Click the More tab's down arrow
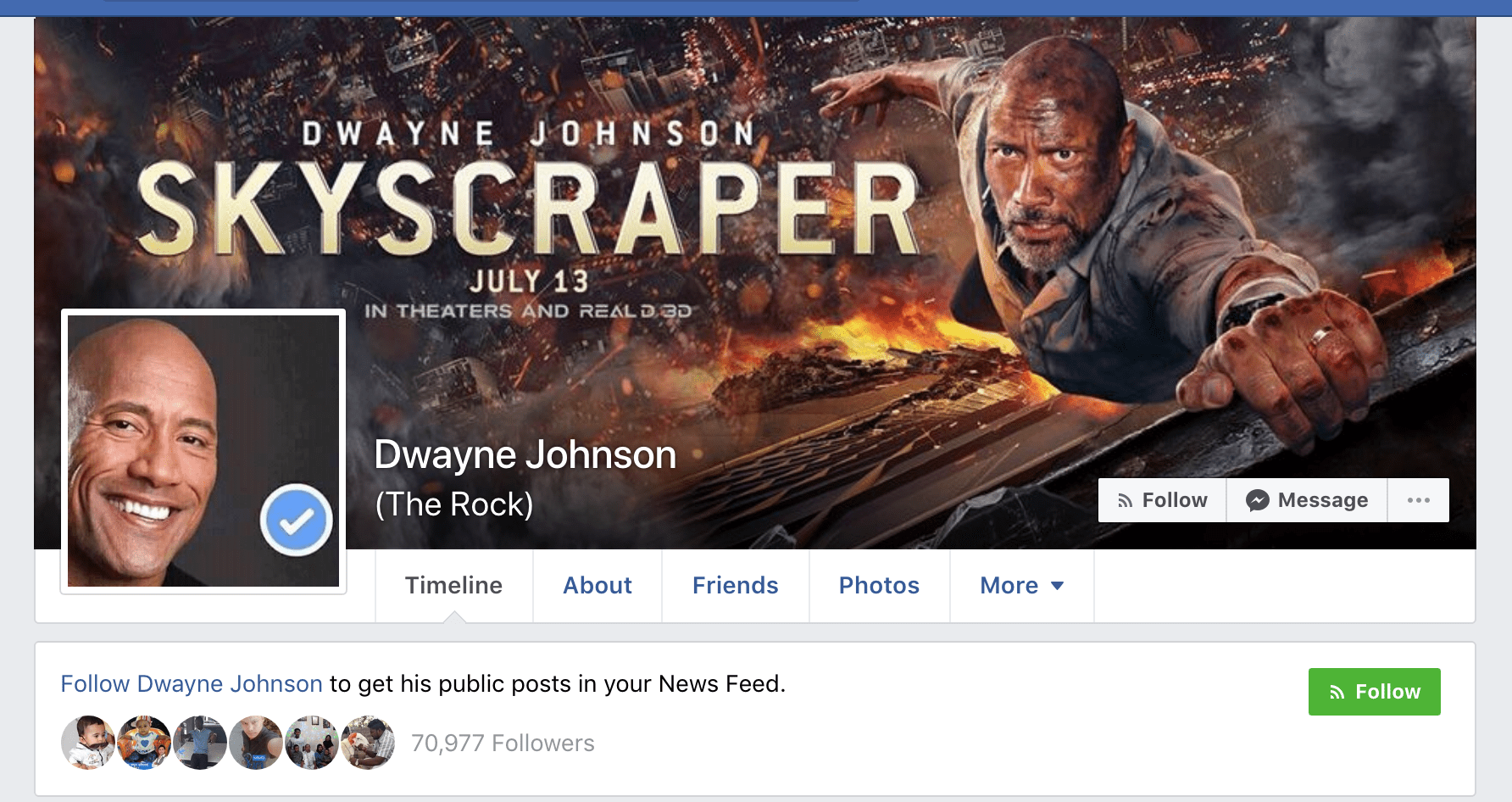The width and height of the screenshot is (1512, 802). pyautogui.click(x=1057, y=586)
